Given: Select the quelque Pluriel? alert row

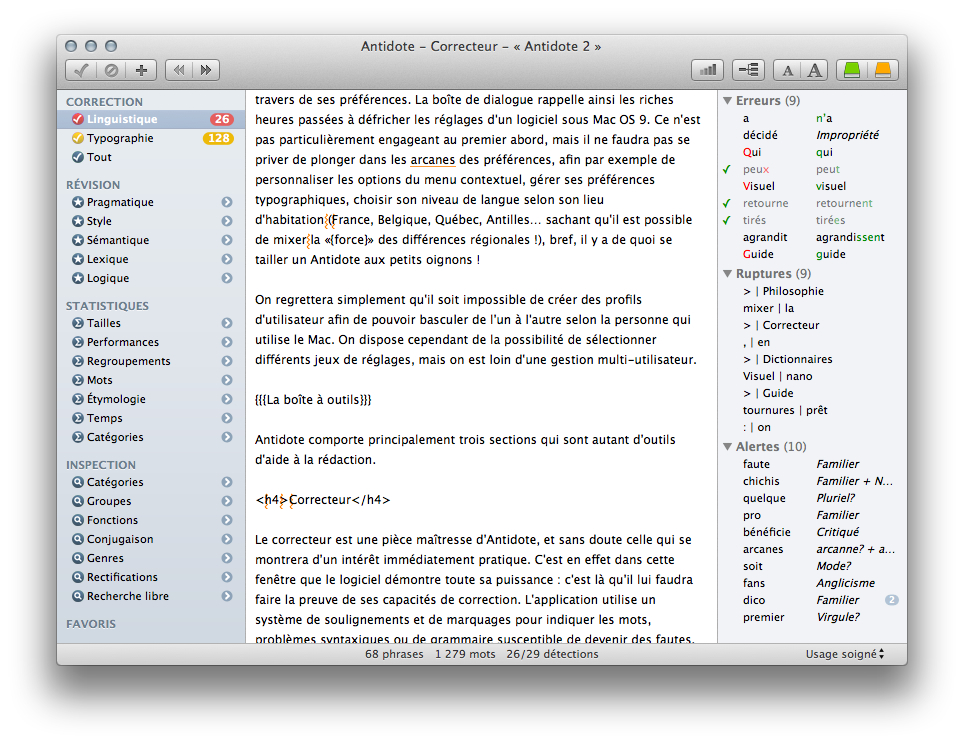Looking at the screenshot, I should click(x=813, y=499).
